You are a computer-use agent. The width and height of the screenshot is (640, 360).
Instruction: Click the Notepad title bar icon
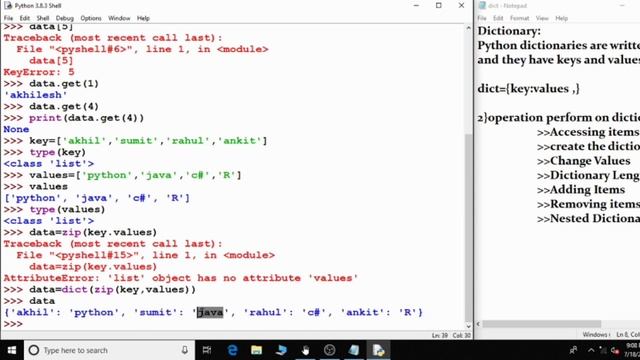click(x=482, y=6)
